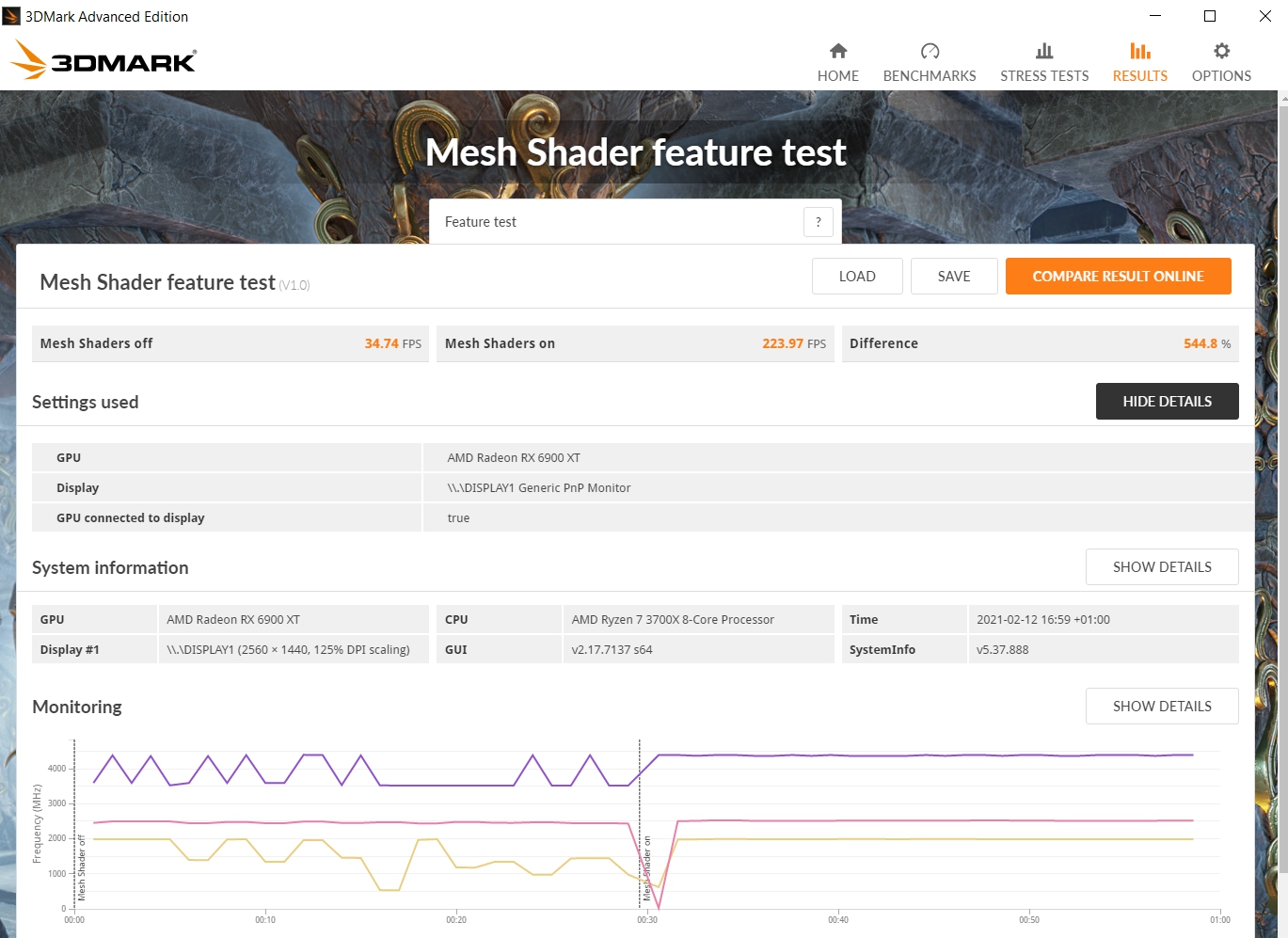This screenshot has width=1288, height=938.
Task: Switch to STRESS TESTS tab
Action: [1044, 64]
